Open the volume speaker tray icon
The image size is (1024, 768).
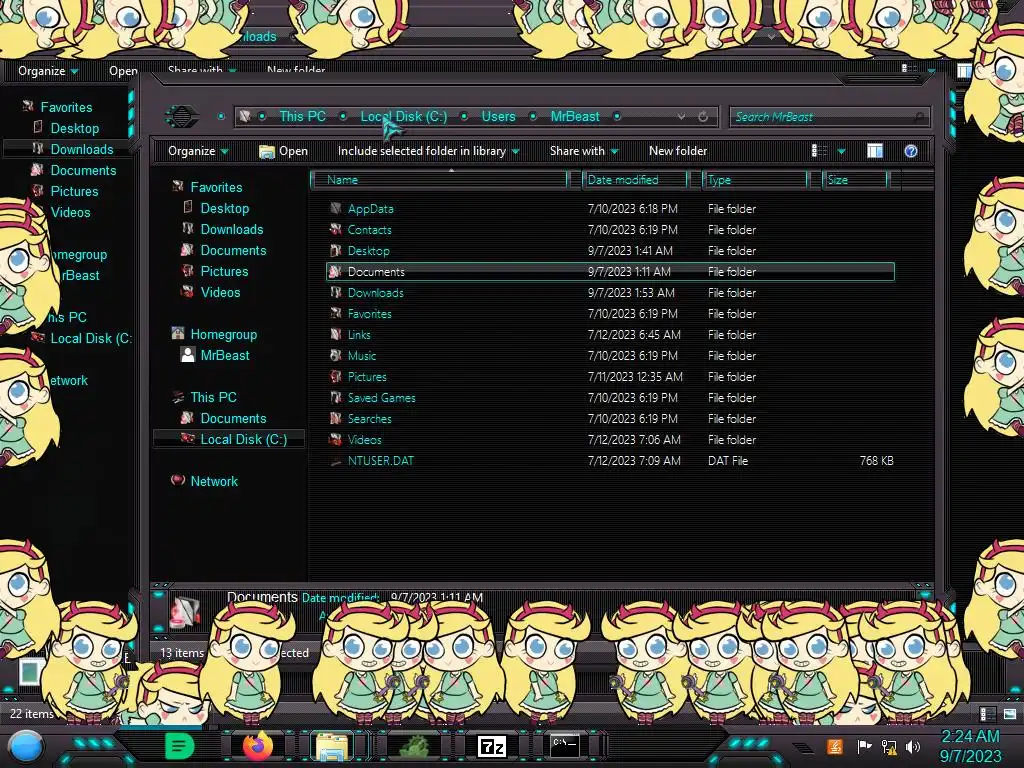point(913,746)
